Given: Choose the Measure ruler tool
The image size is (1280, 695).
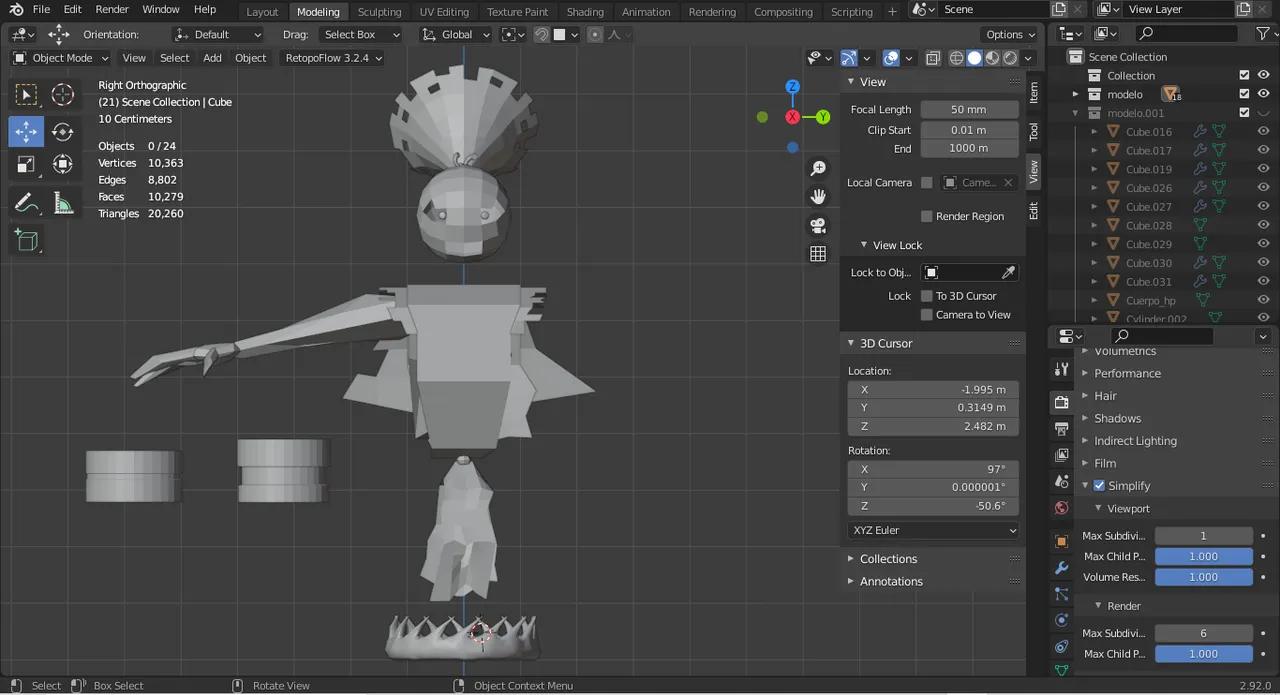Looking at the screenshot, I should 62,204.
